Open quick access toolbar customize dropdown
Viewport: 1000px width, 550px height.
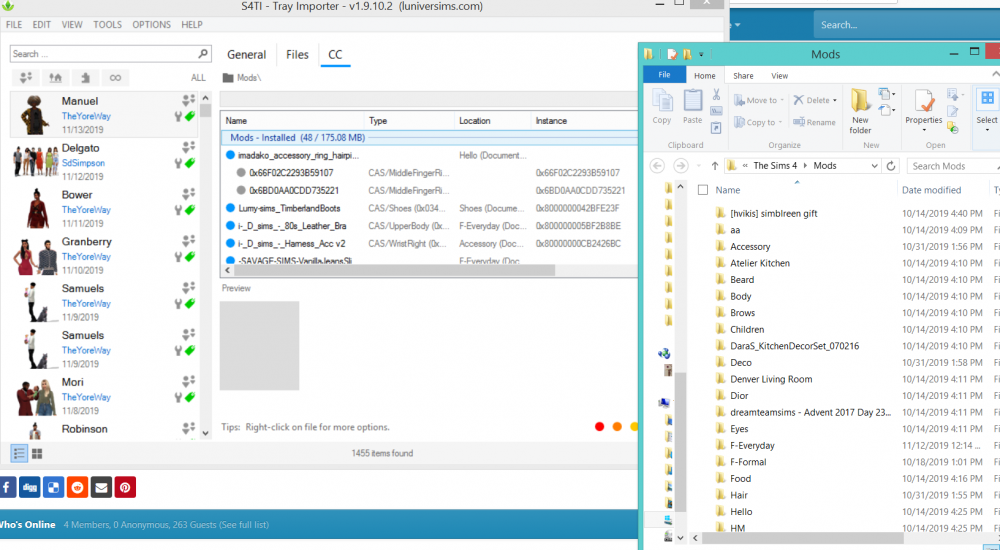(x=701, y=54)
